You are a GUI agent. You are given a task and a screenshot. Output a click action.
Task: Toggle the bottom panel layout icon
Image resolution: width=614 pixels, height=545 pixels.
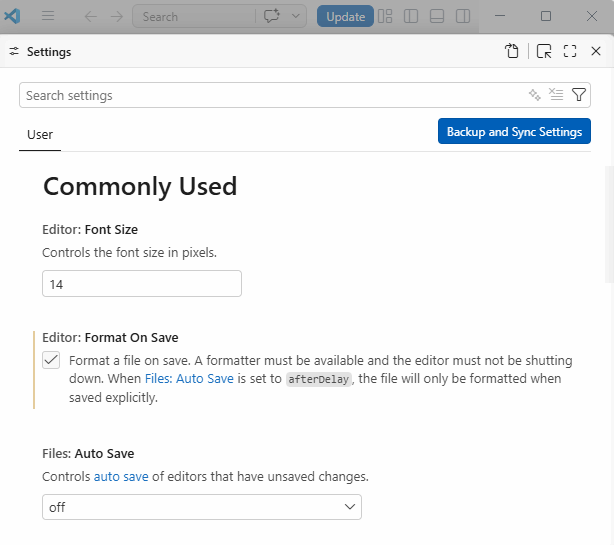[x=437, y=16]
